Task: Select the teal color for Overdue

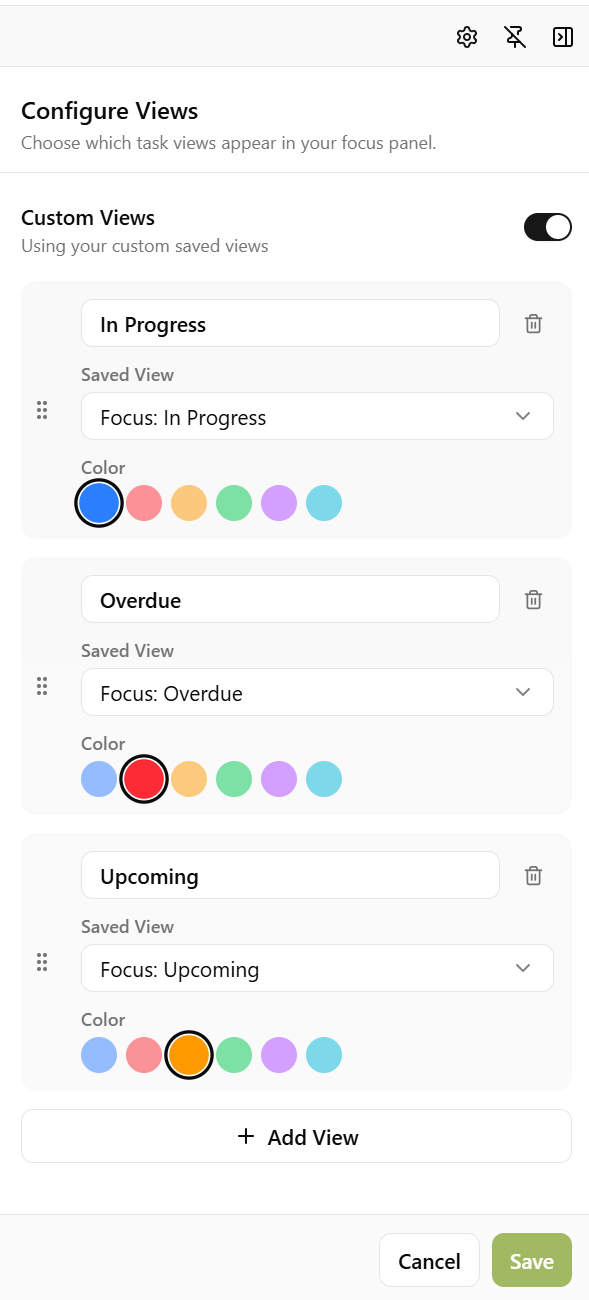Action: point(324,779)
